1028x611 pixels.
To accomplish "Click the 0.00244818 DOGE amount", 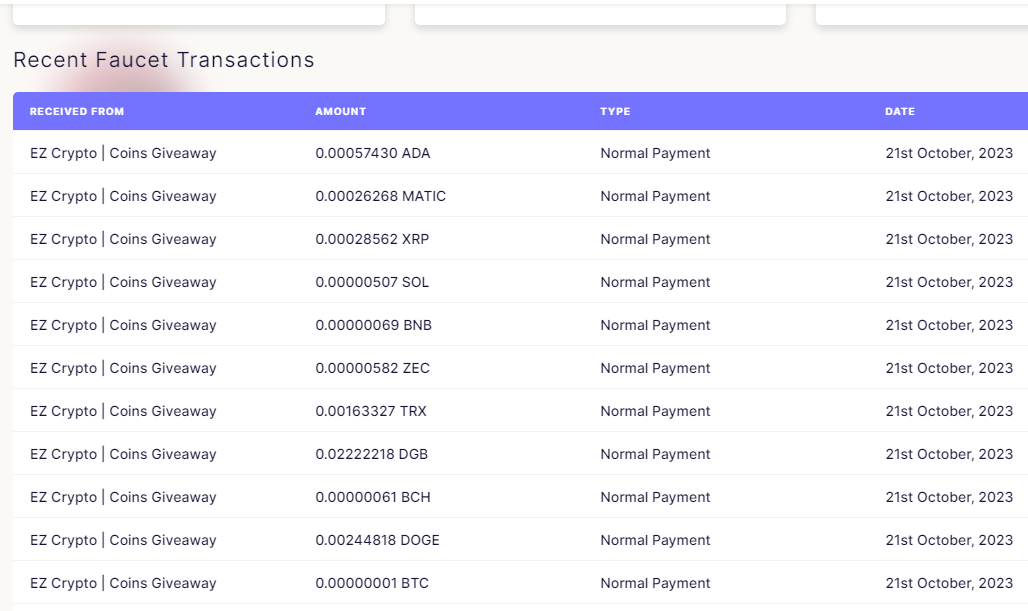I will [x=377, y=540].
